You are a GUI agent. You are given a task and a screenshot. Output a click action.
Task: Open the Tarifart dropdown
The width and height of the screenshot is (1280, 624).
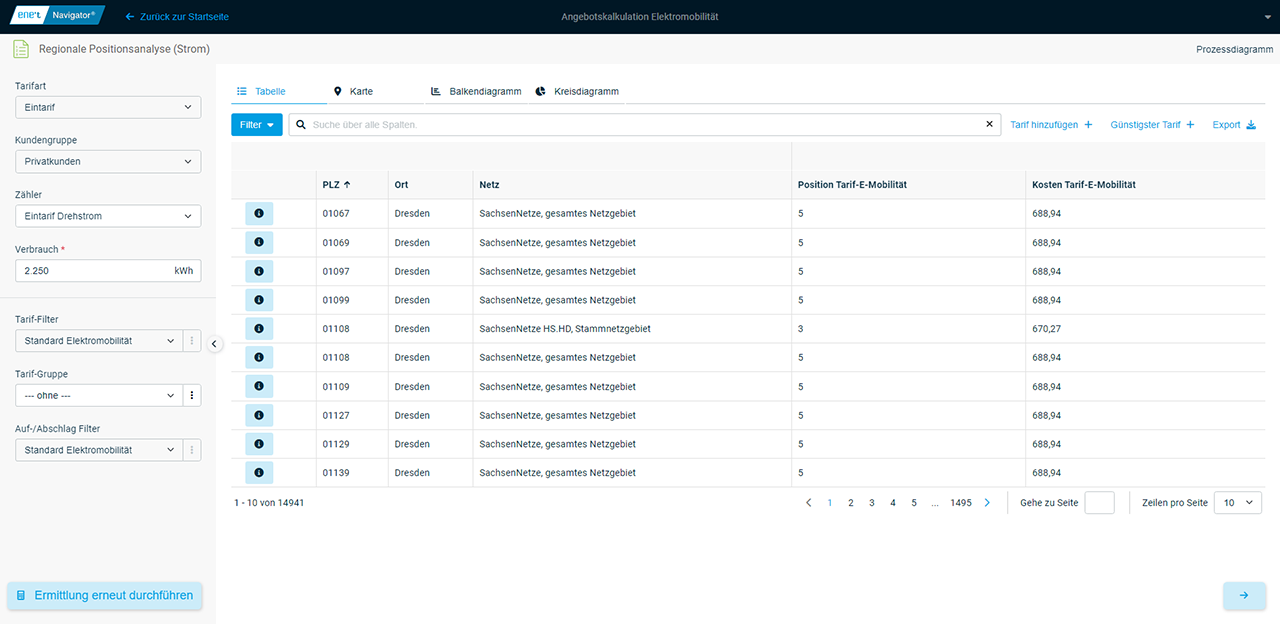108,108
